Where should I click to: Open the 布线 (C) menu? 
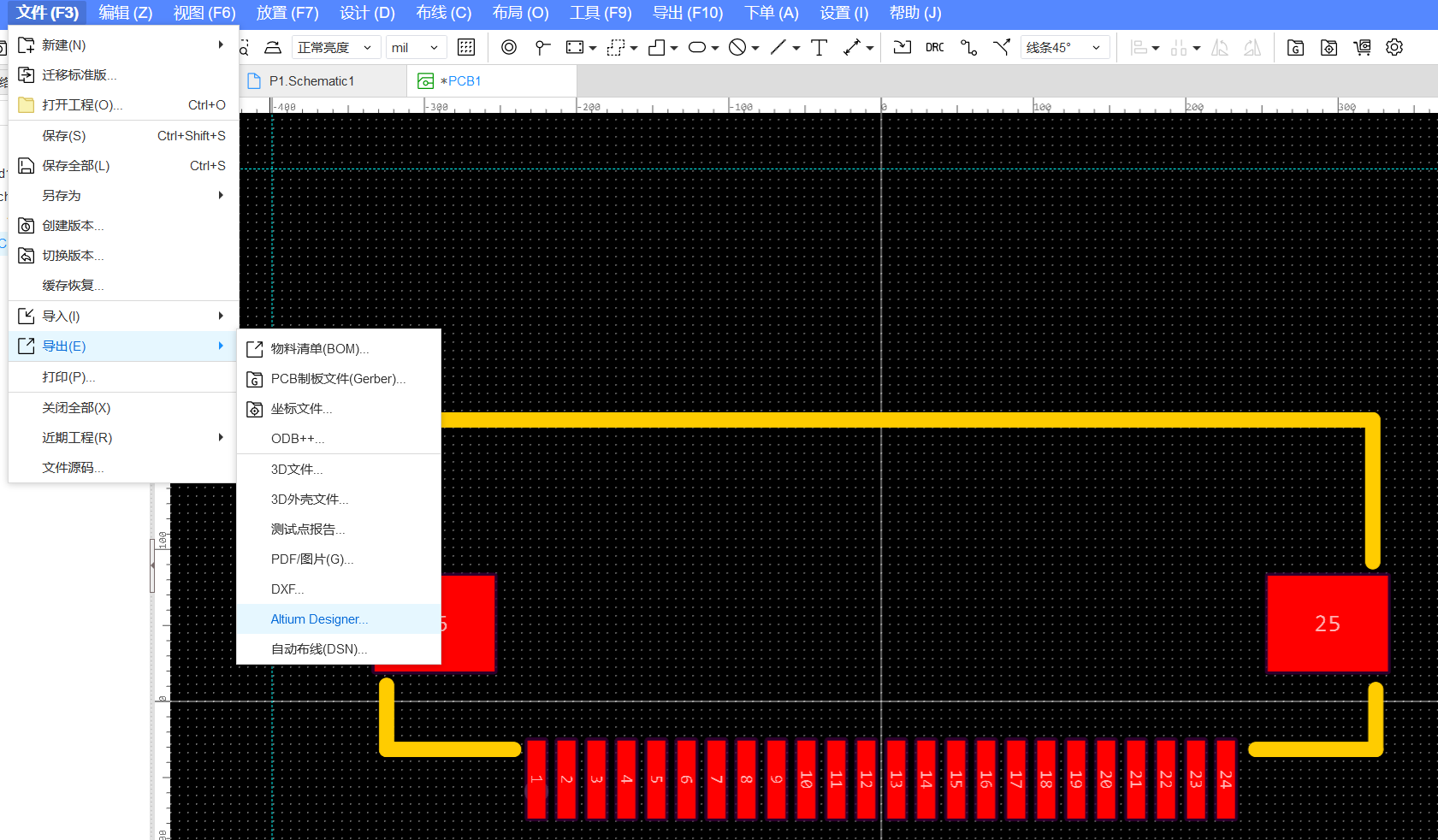[x=443, y=13]
